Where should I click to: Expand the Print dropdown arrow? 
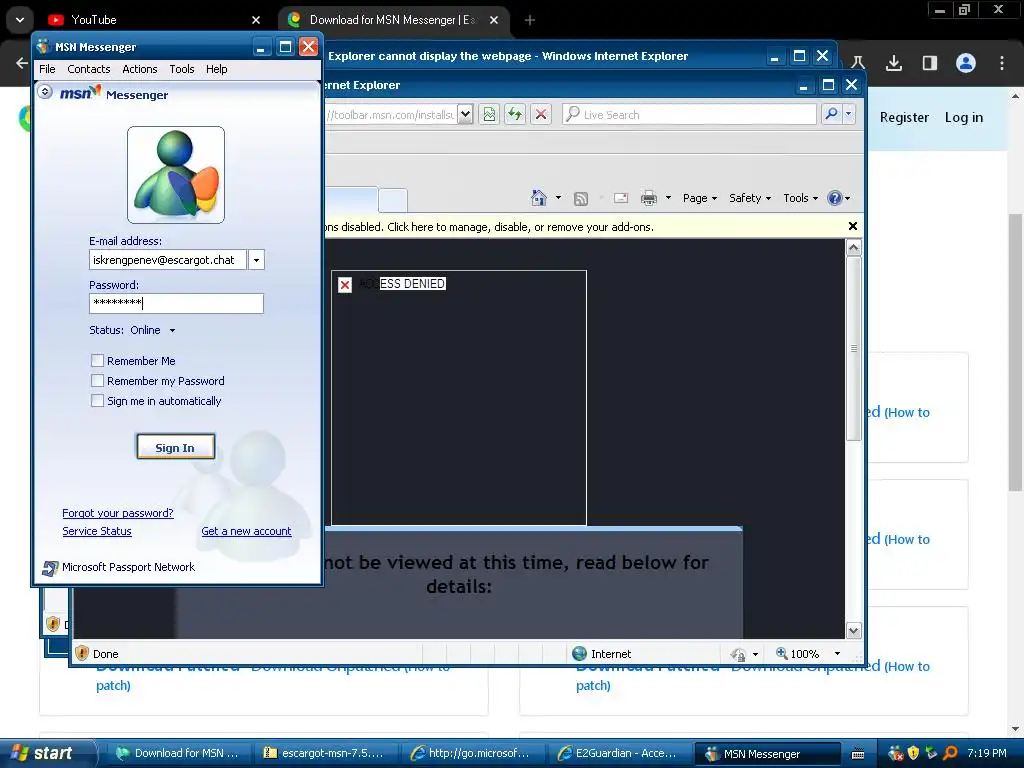coord(668,198)
